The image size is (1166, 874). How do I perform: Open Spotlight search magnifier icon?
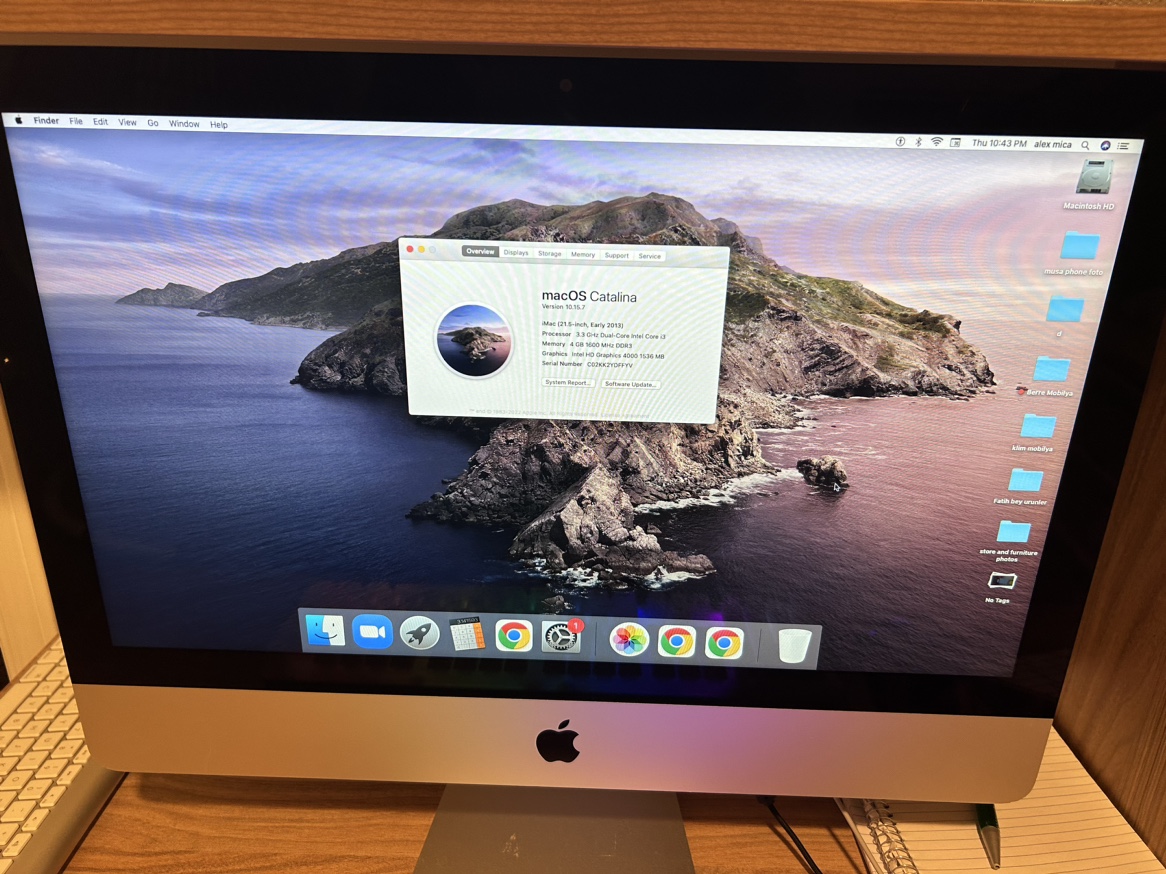pyautogui.click(x=1086, y=145)
